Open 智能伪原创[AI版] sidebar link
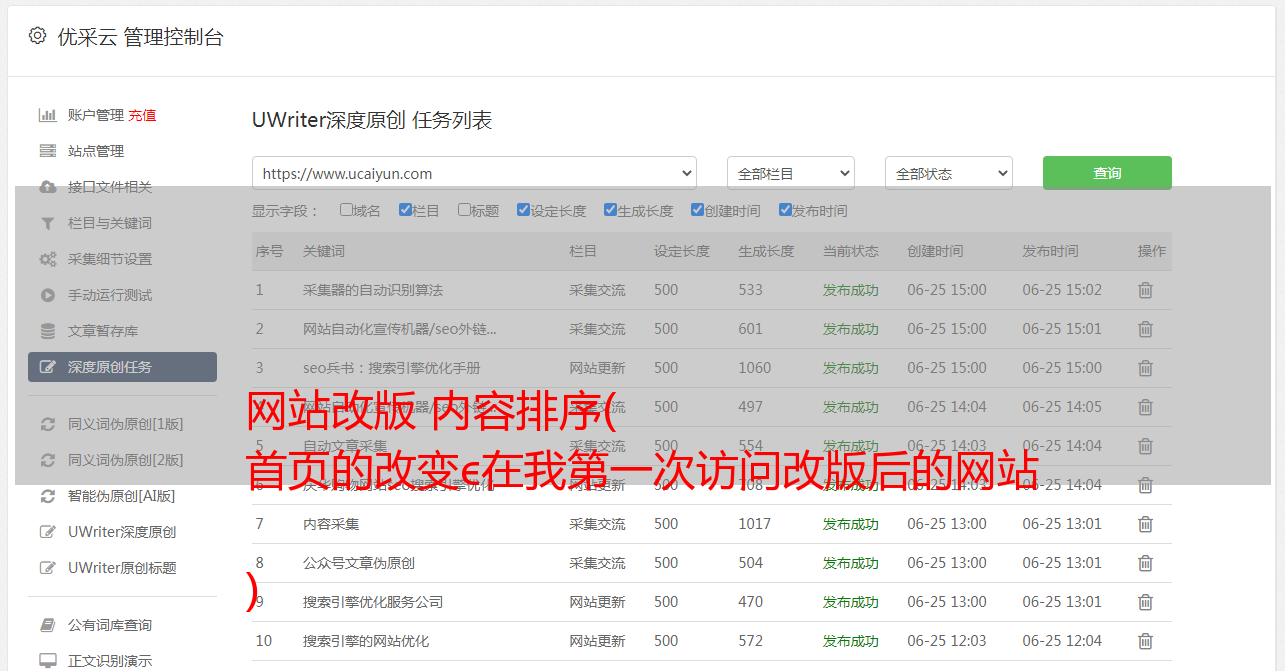 [x=121, y=496]
